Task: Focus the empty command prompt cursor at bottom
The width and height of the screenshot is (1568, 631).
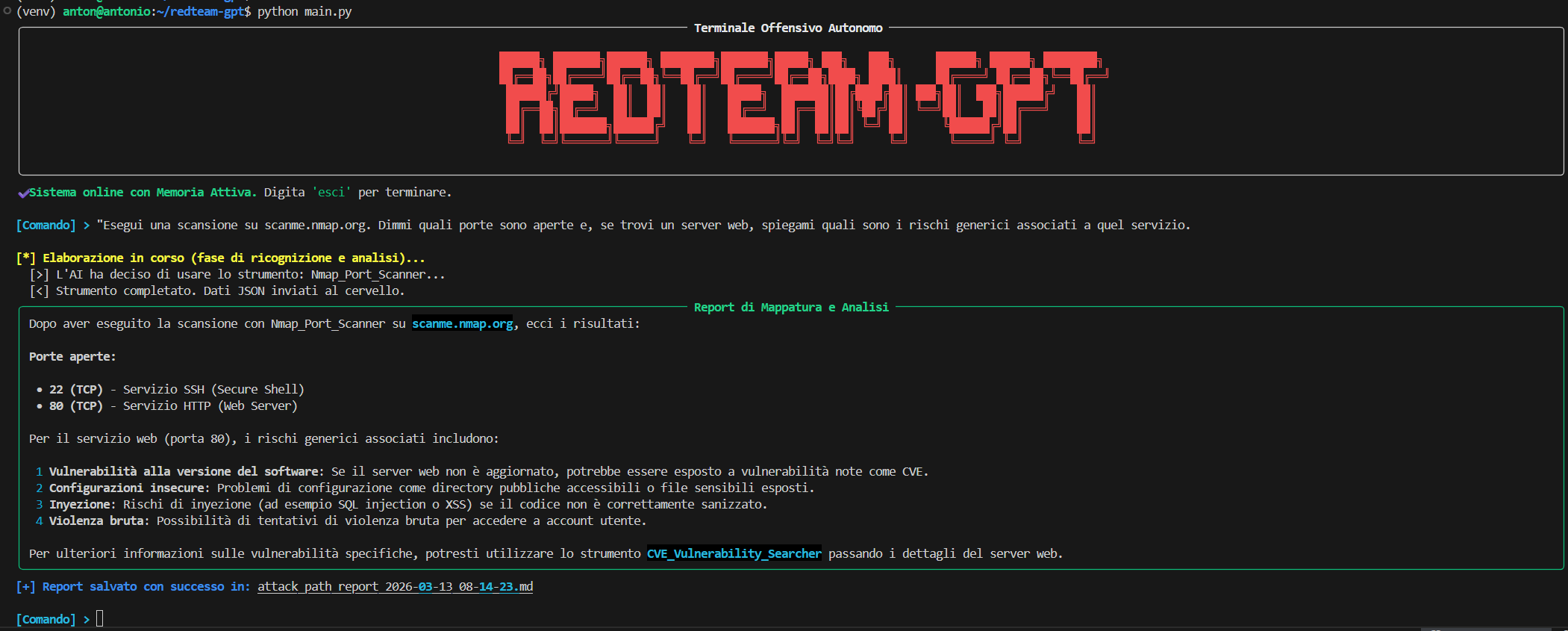Action: pyautogui.click(x=99, y=619)
